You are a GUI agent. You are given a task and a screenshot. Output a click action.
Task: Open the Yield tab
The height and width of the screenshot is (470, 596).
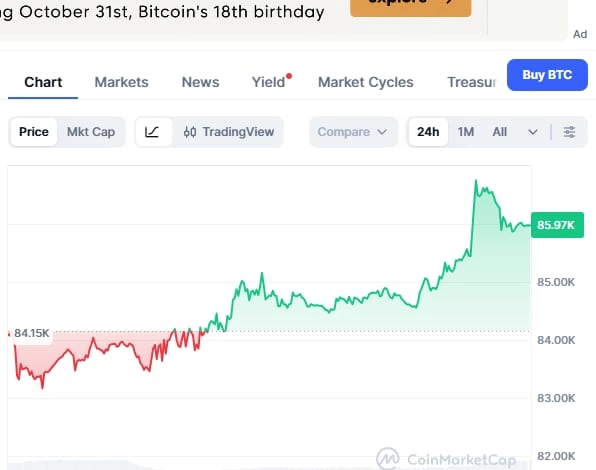268,82
